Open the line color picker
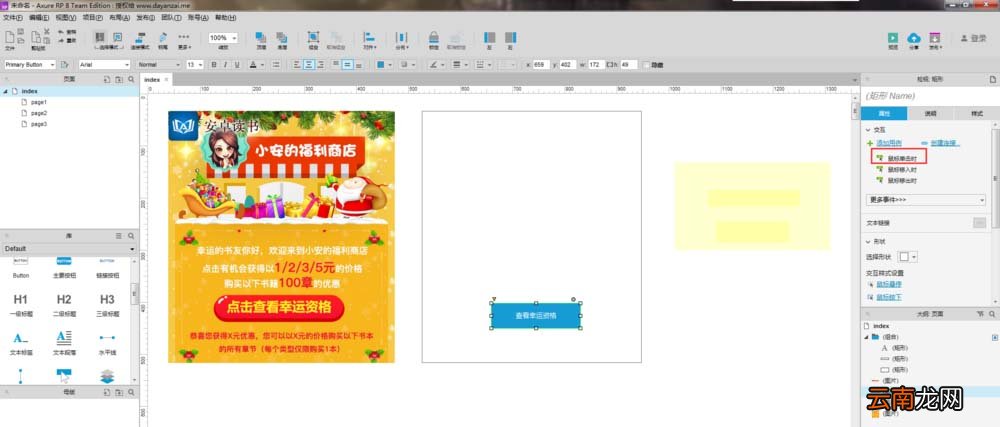The image size is (1000, 427). click(436, 64)
